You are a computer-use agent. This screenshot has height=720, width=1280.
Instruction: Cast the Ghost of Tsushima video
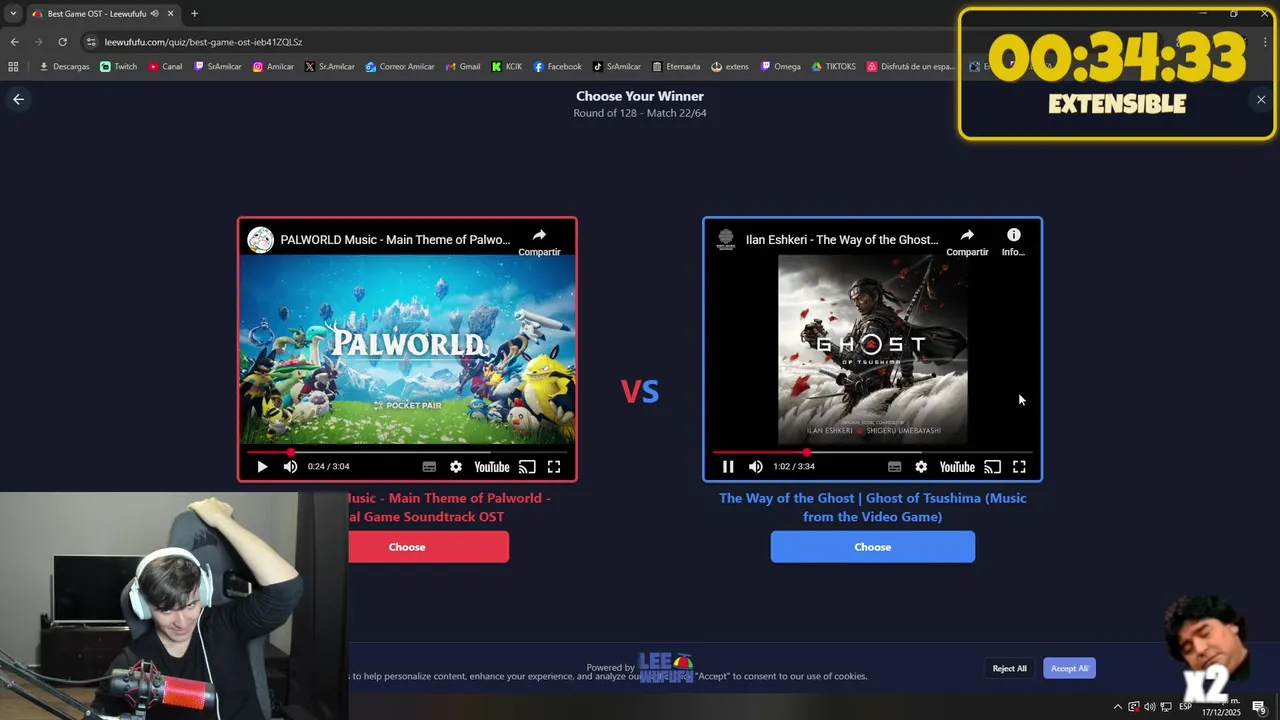pyautogui.click(x=992, y=467)
